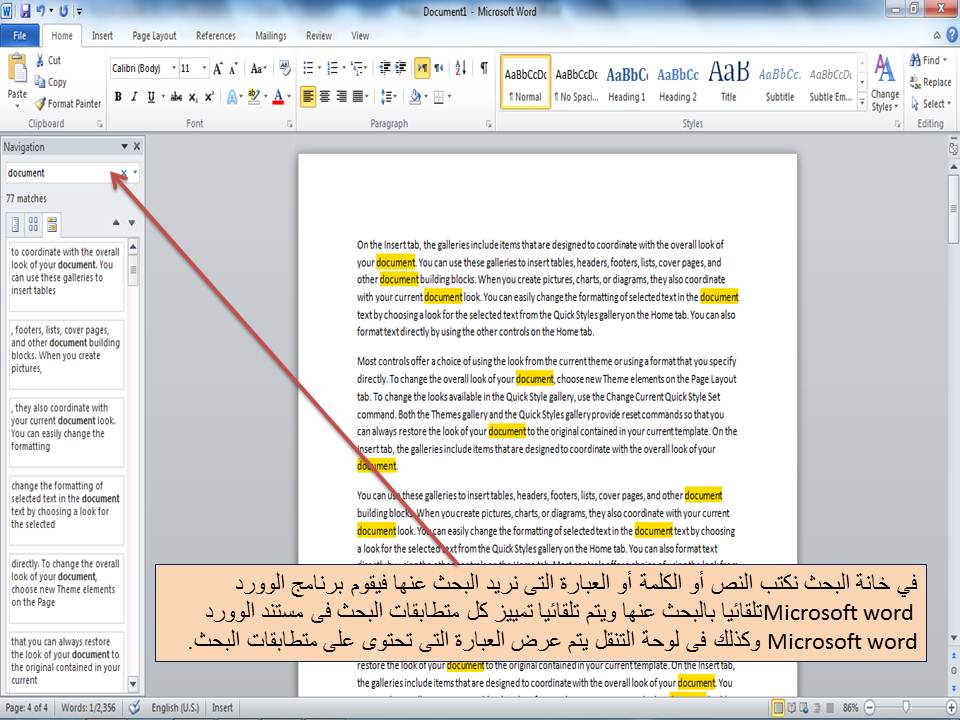960x720 pixels.
Task: Increase paragraph indent
Action: click(400, 68)
